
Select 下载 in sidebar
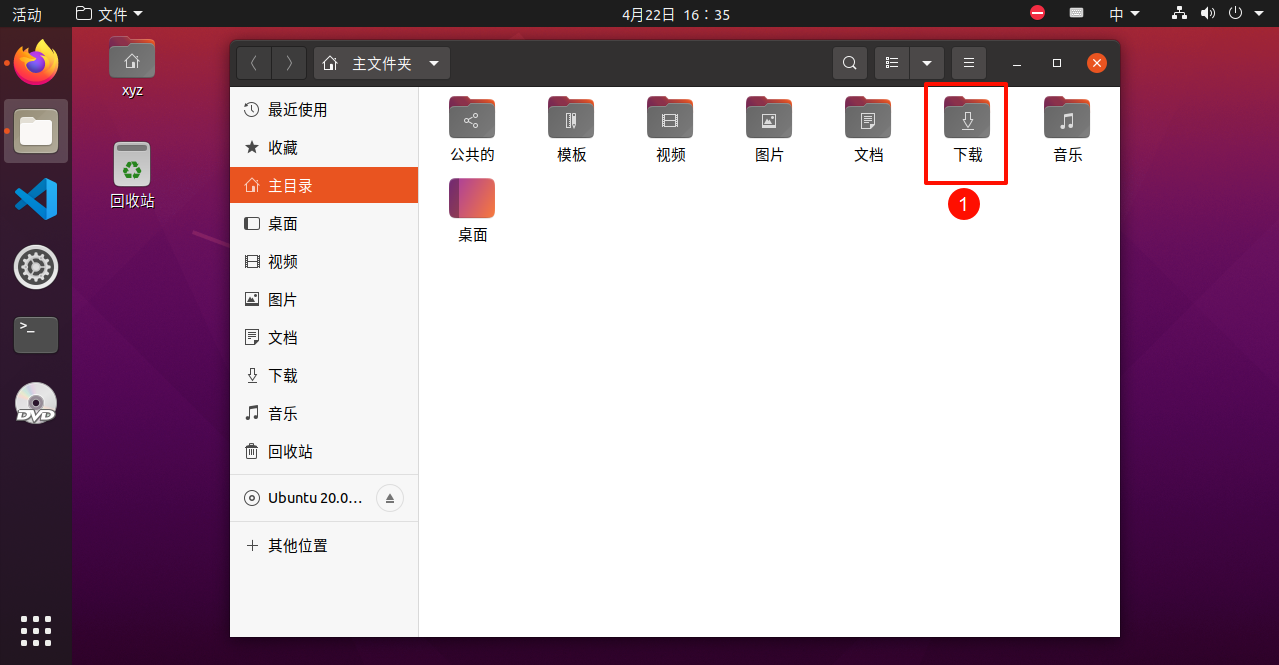(x=324, y=376)
